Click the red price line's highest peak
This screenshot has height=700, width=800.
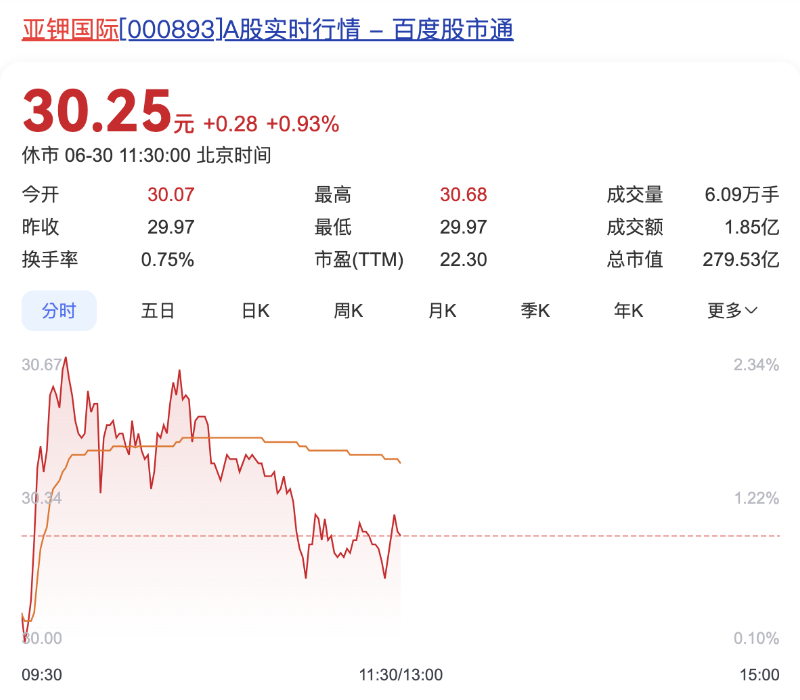pos(65,359)
